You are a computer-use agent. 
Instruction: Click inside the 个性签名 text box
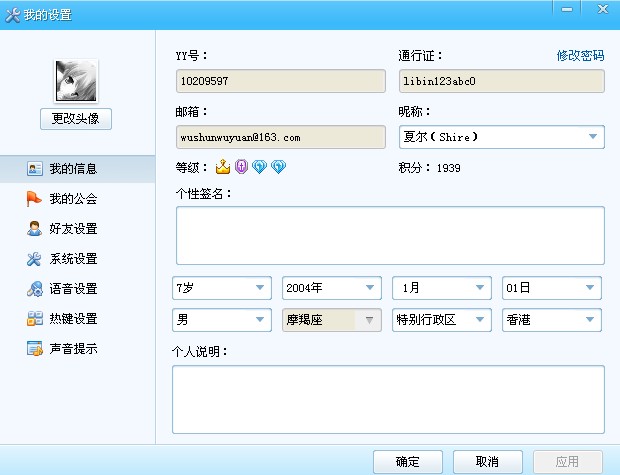click(390, 235)
